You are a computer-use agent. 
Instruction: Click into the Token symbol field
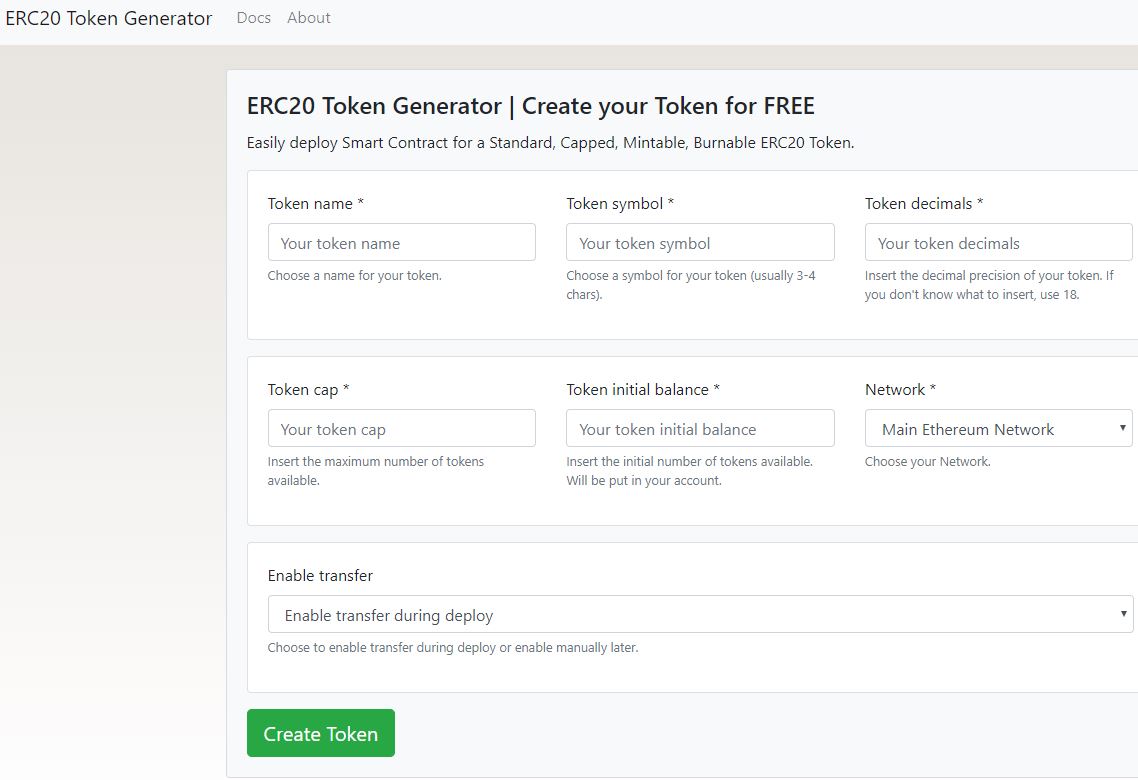coord(700,243)
